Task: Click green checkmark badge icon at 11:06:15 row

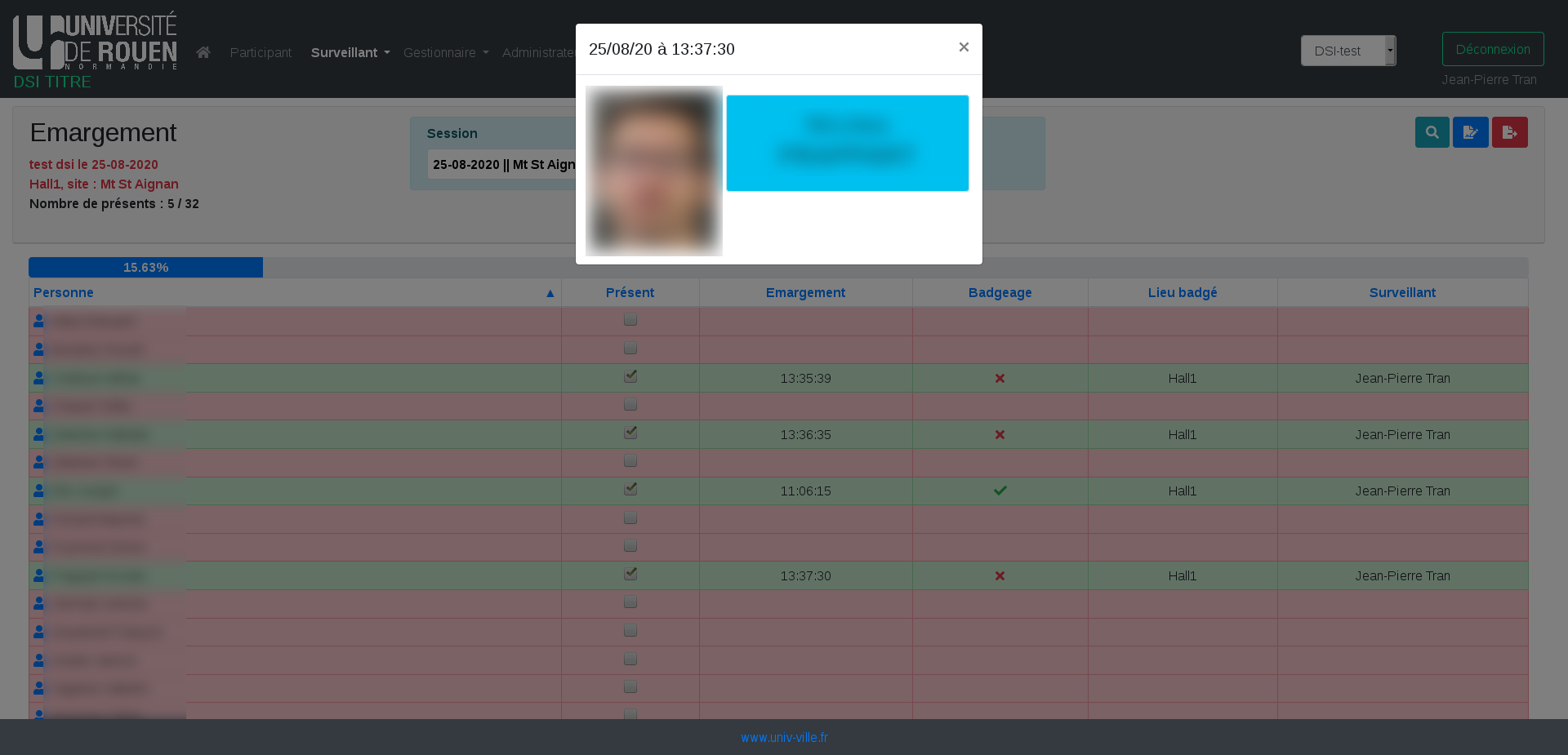Action: pos(1000,491)
